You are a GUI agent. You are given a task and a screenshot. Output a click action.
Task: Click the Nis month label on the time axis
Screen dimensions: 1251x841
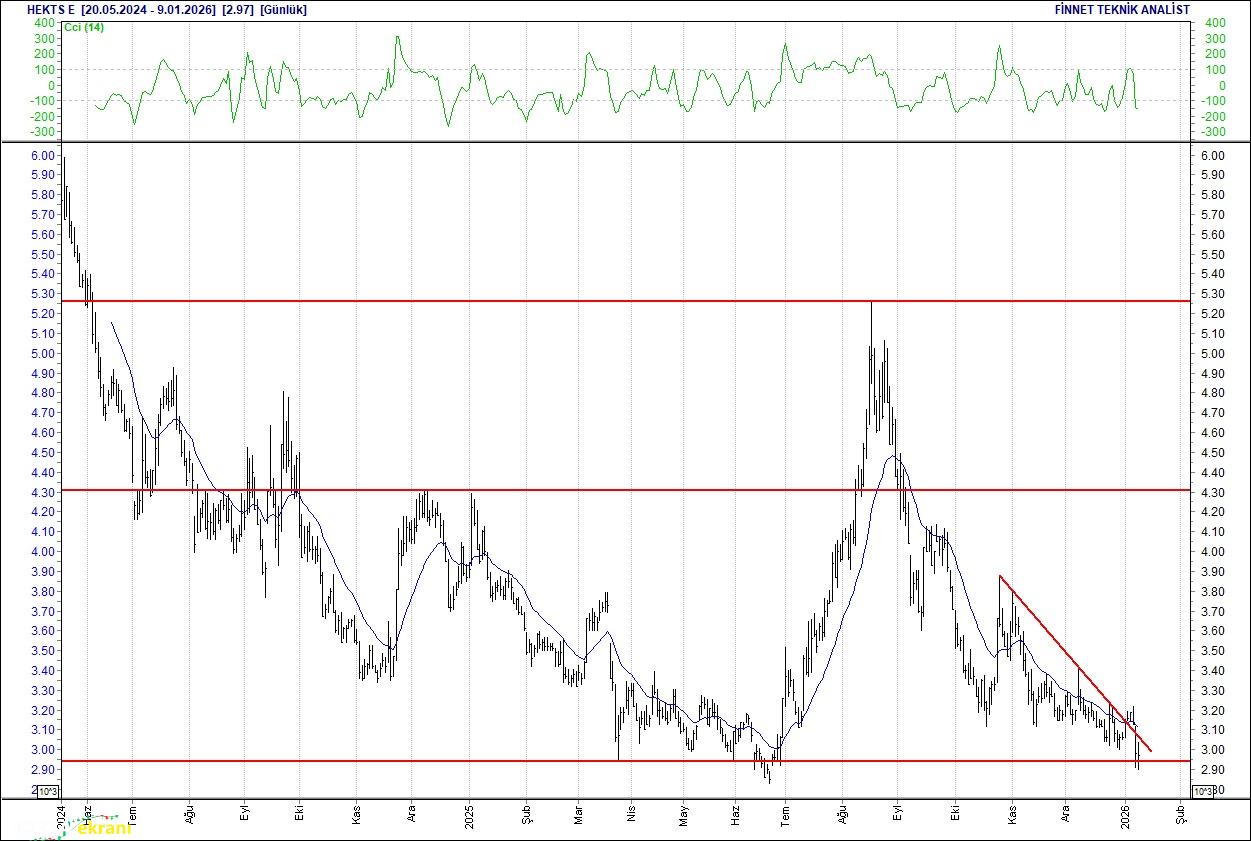point(630,815)
